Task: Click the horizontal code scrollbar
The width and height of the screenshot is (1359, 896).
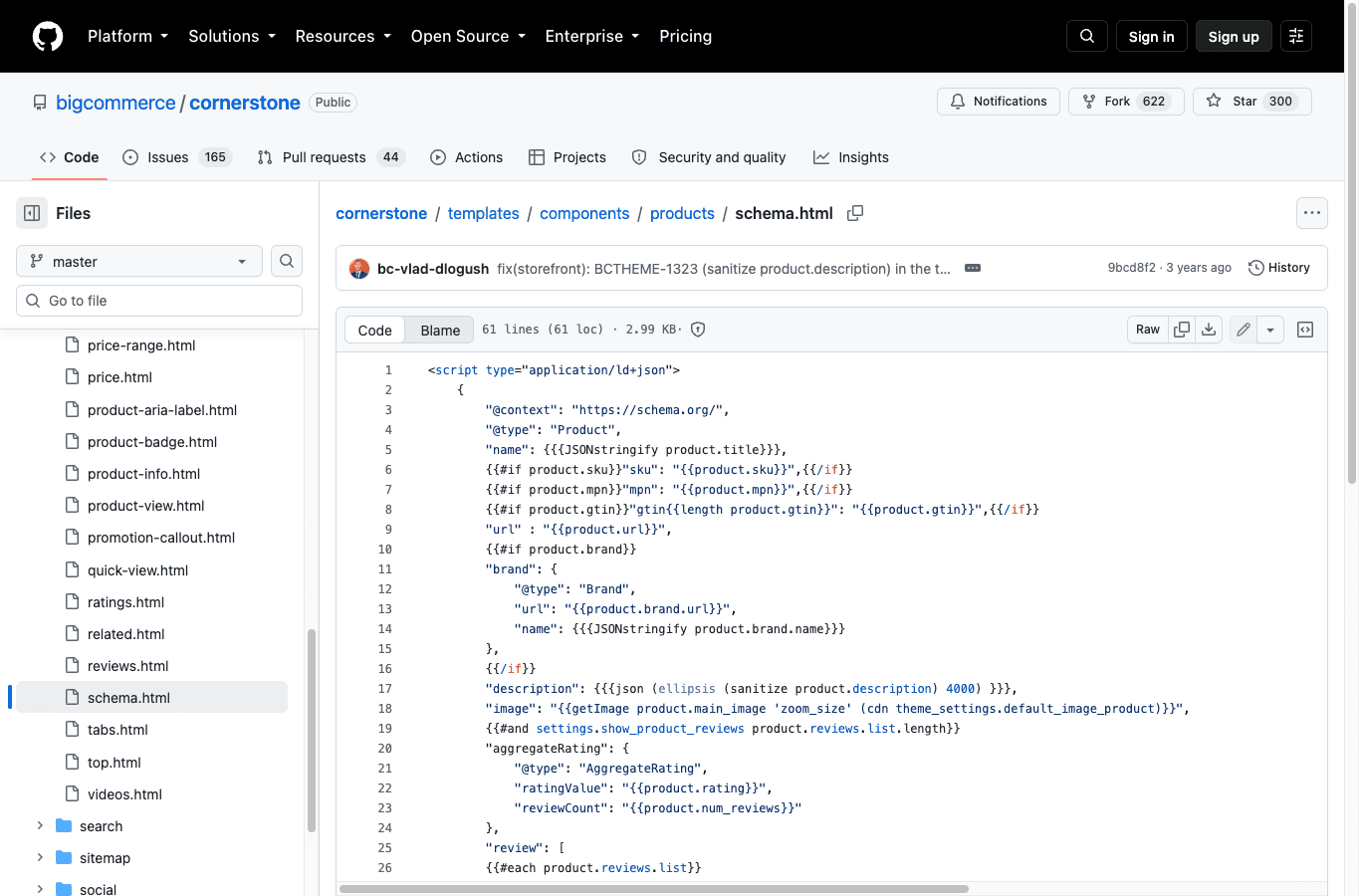Action: coord(654,889)
